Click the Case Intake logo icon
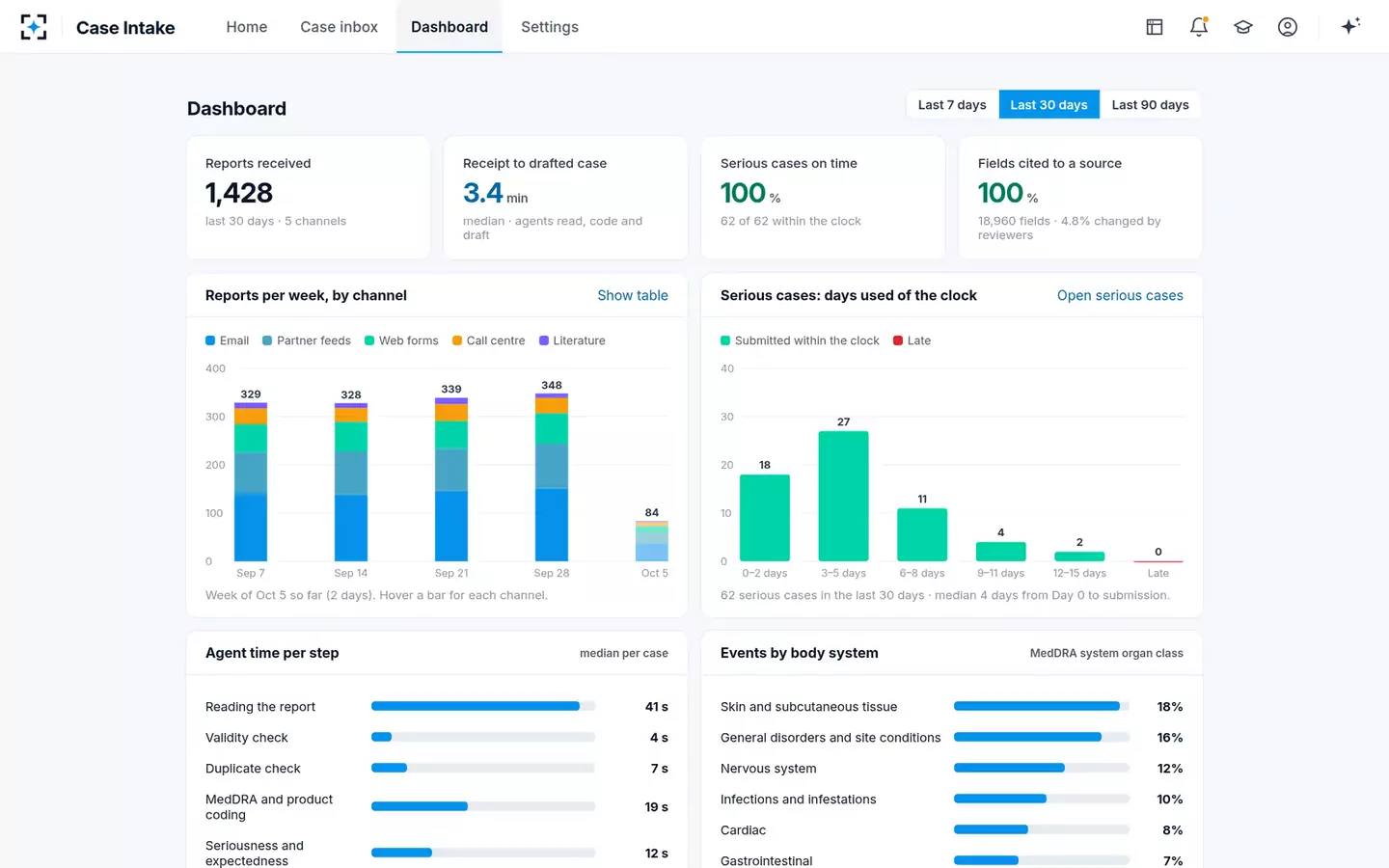 point(34,27)
